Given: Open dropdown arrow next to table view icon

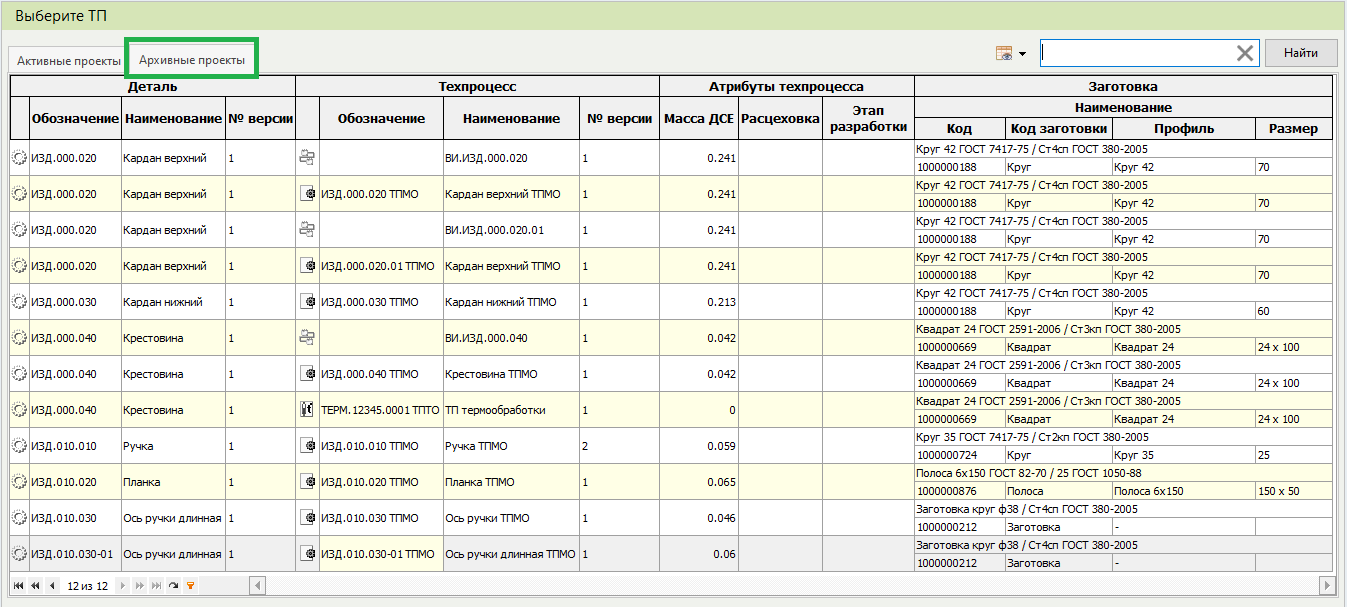Looking at the screenshot, I should [x=1023, y=54].
